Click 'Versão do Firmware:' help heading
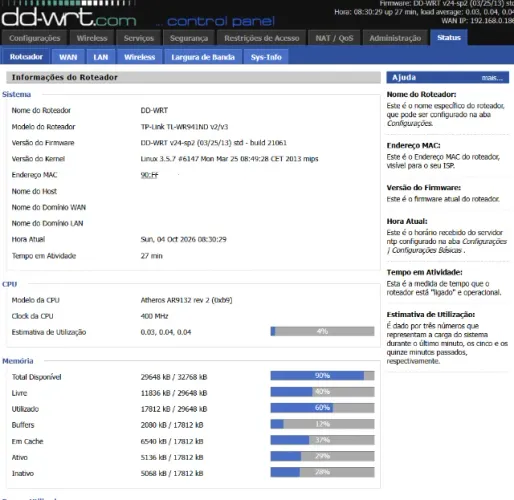The image size is (514, 500). [x=424, y=188]
